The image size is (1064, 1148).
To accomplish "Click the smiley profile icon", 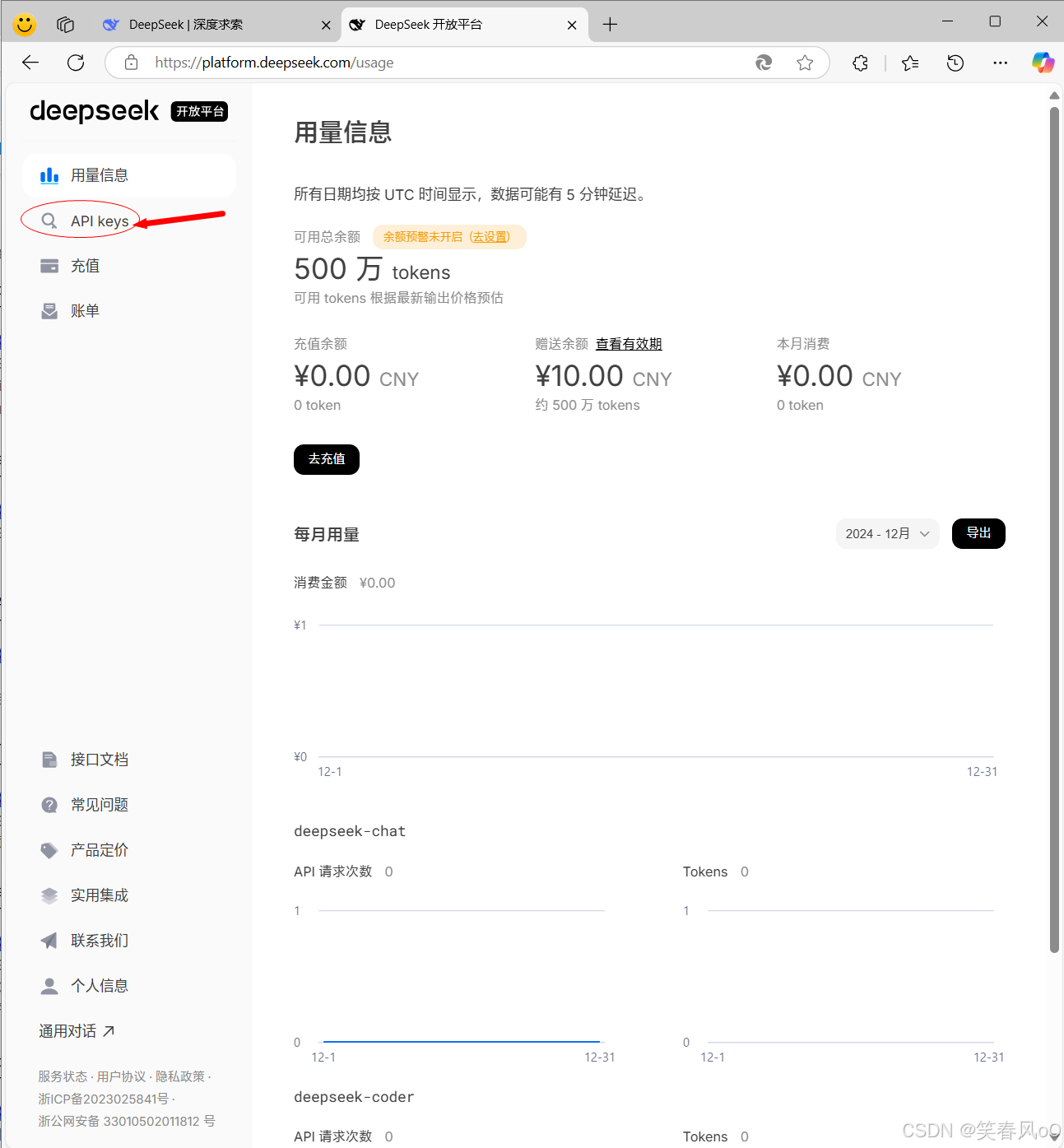I will pyautogui.click(x=25, y=25).
